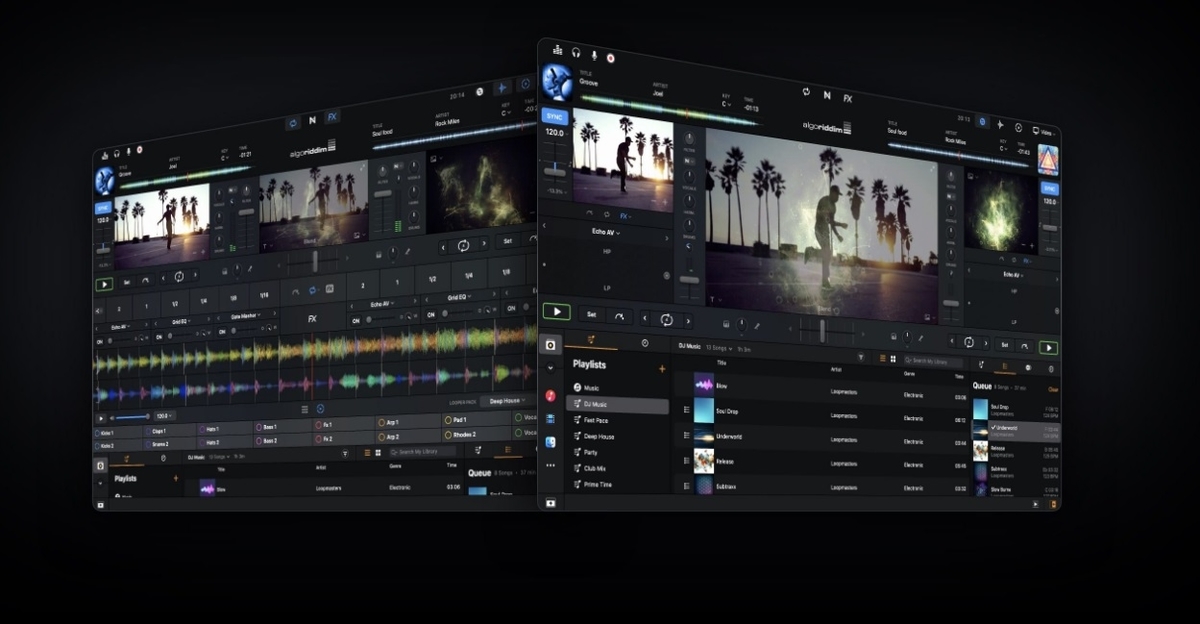Play right deck with green play button, right window
This screenshot has height=624, width=1200.
point(1048,347)
